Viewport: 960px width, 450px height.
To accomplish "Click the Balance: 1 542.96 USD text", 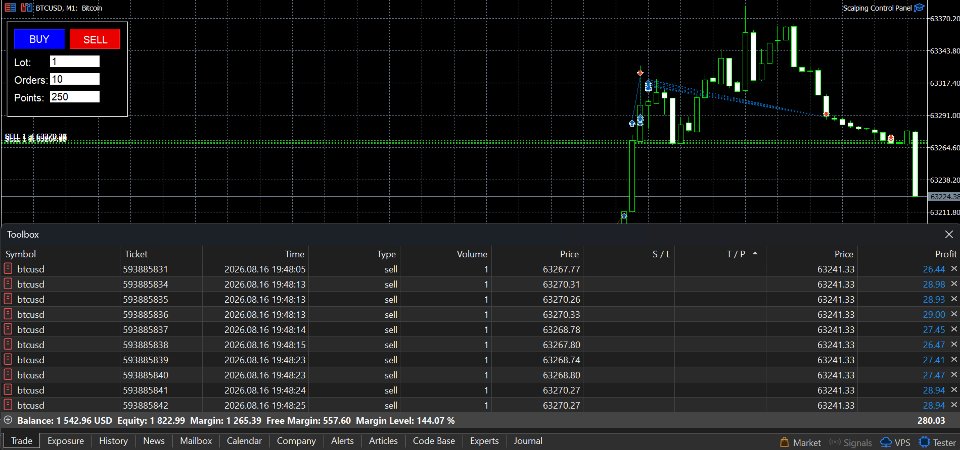I will [65, 421].
